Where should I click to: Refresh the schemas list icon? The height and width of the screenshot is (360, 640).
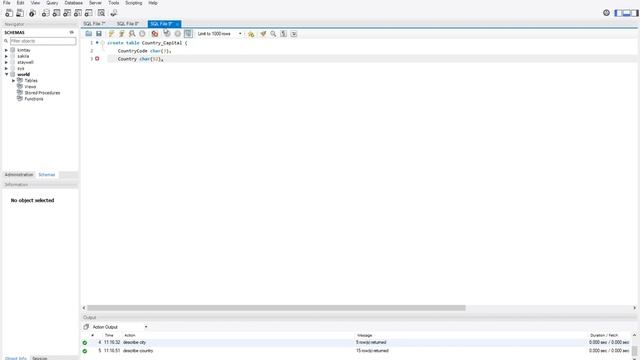(72, 32)
